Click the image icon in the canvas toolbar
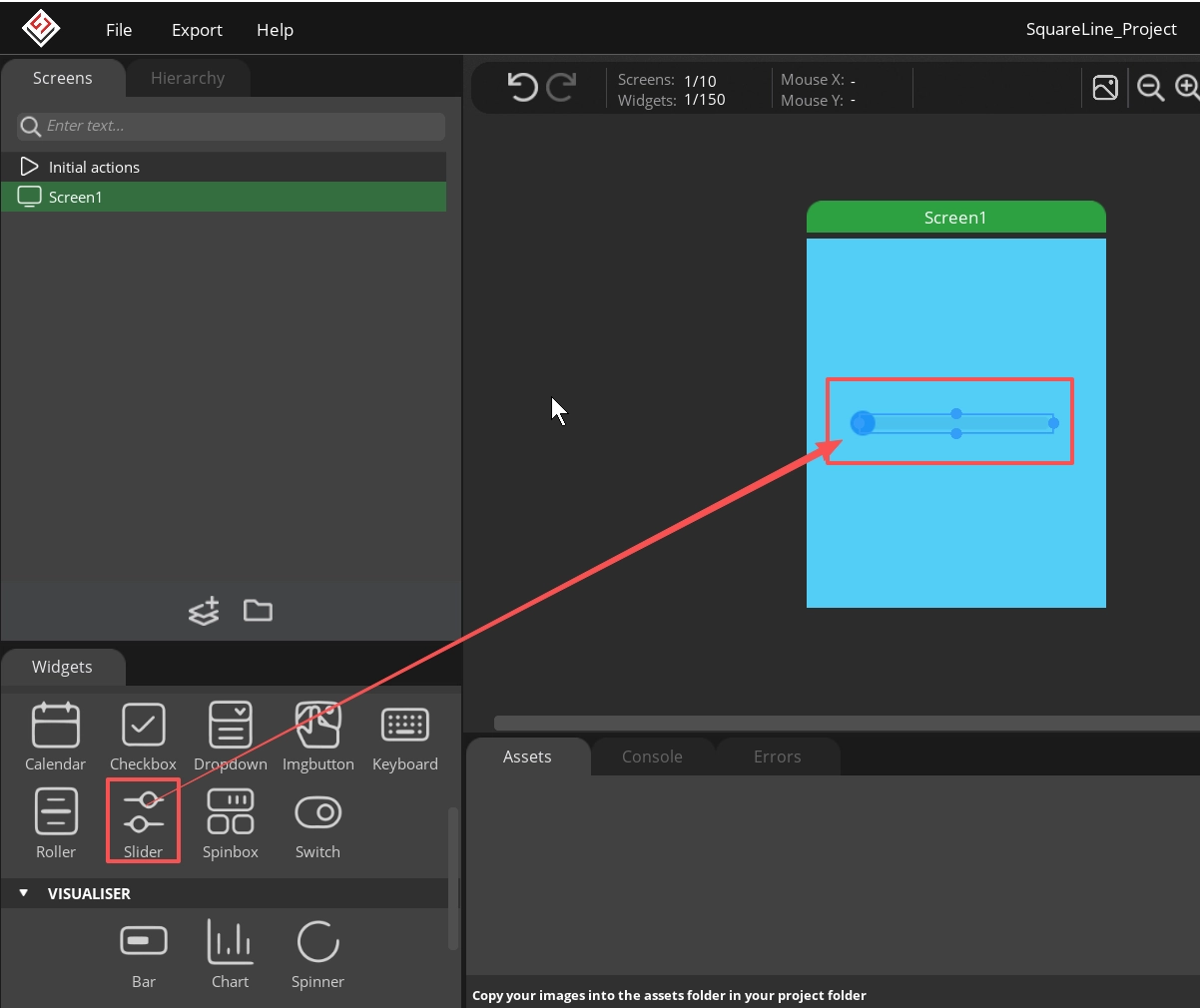This screenshot has width=1200, height=1008. 1105,88
